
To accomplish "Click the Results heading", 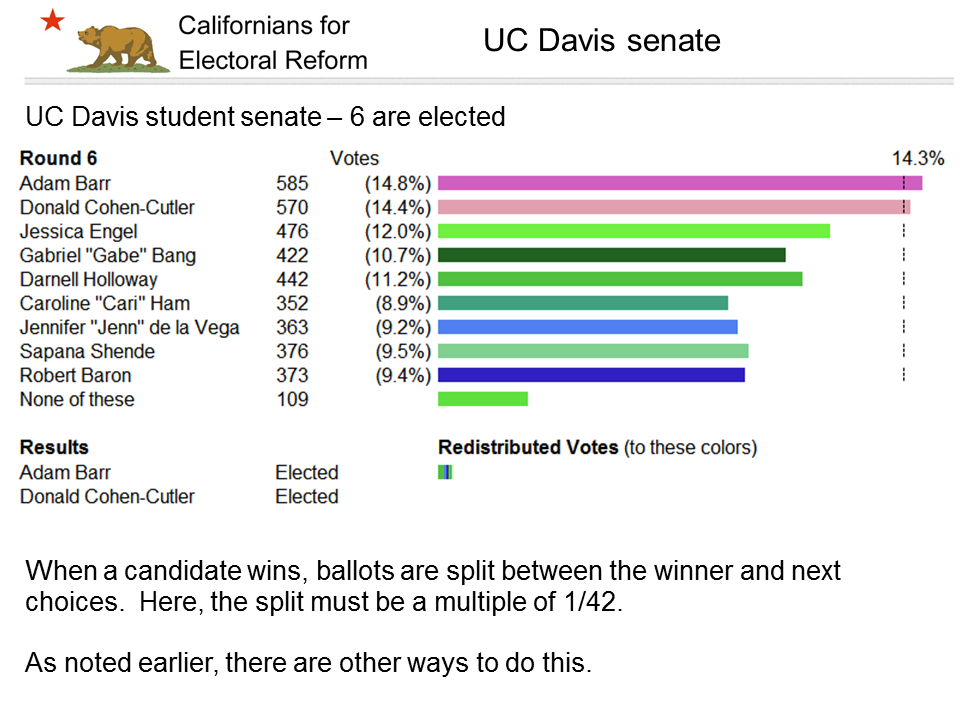I will click(x=54, y=447).
